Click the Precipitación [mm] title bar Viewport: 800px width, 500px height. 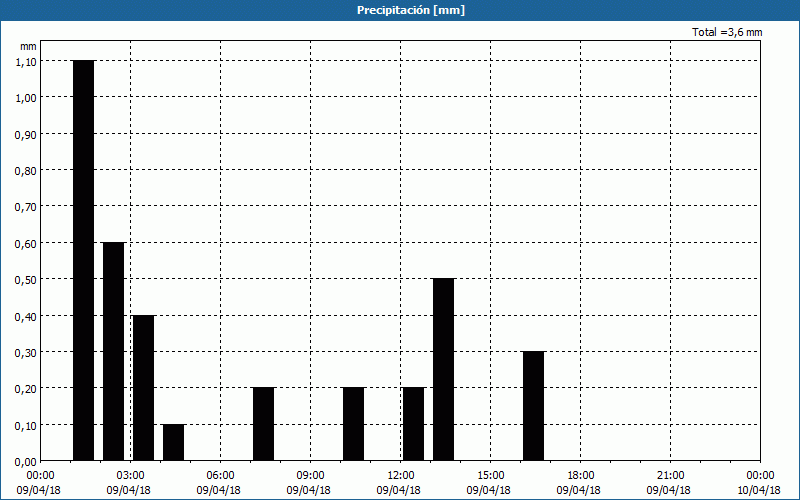(x=400, y=10)
